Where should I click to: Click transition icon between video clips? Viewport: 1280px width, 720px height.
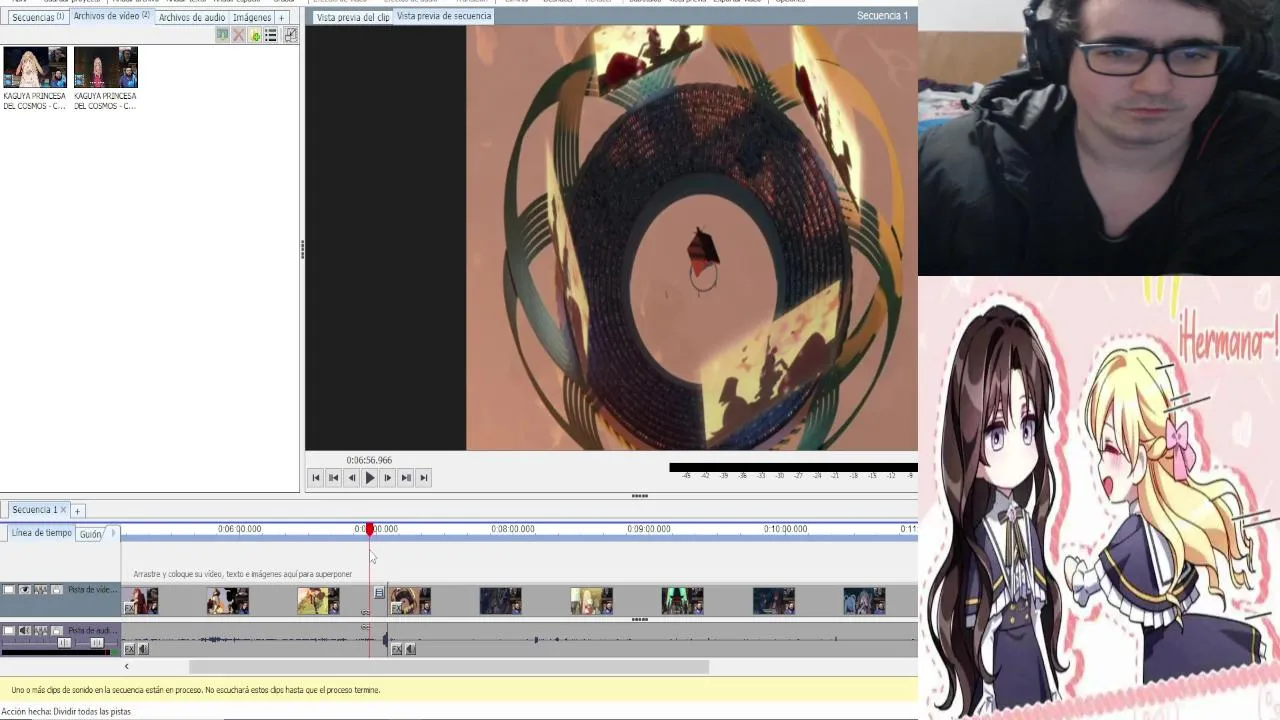[x=379, y=593]
